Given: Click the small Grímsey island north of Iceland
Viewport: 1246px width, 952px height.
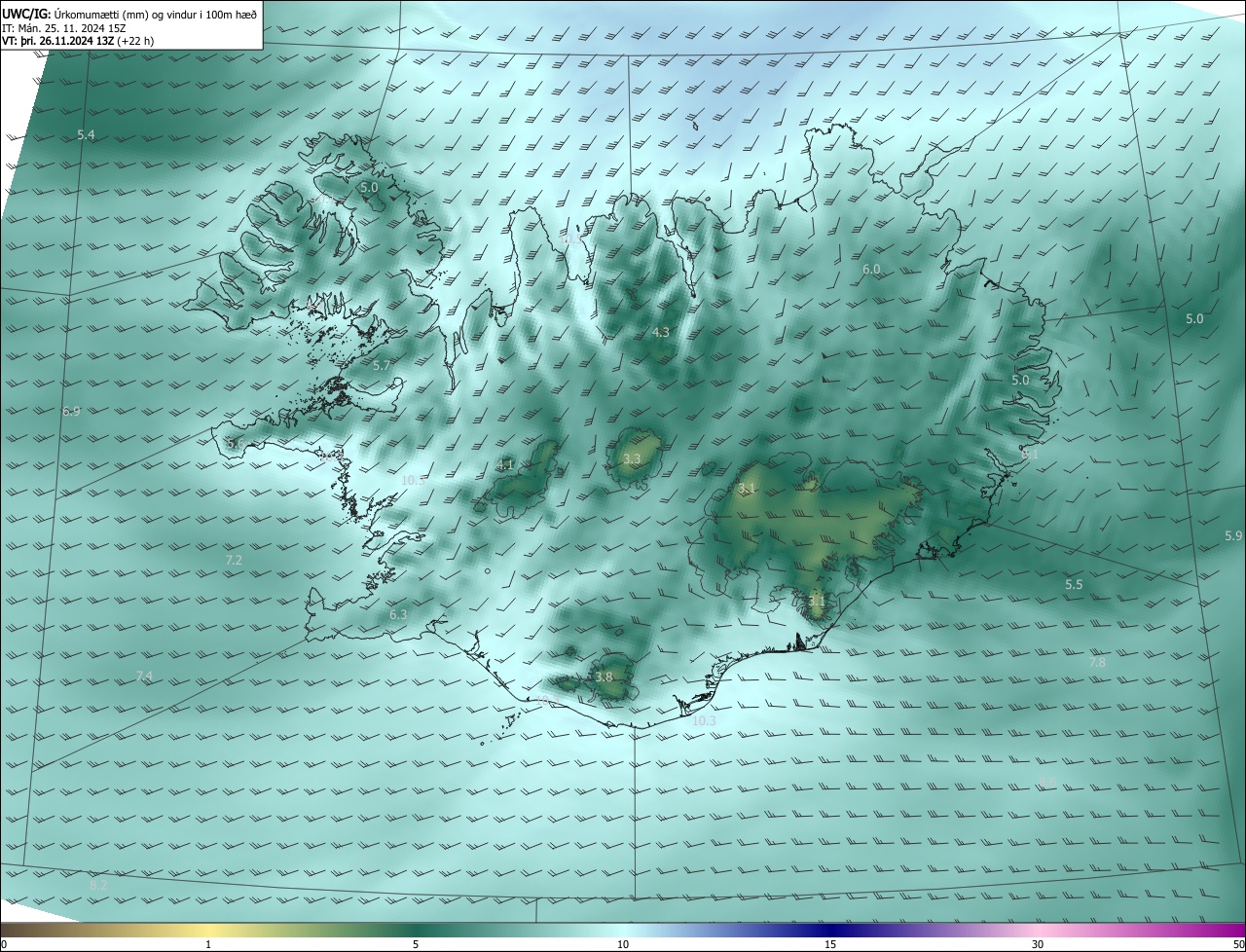Looking at the screenshot, I should click(696, 125).
